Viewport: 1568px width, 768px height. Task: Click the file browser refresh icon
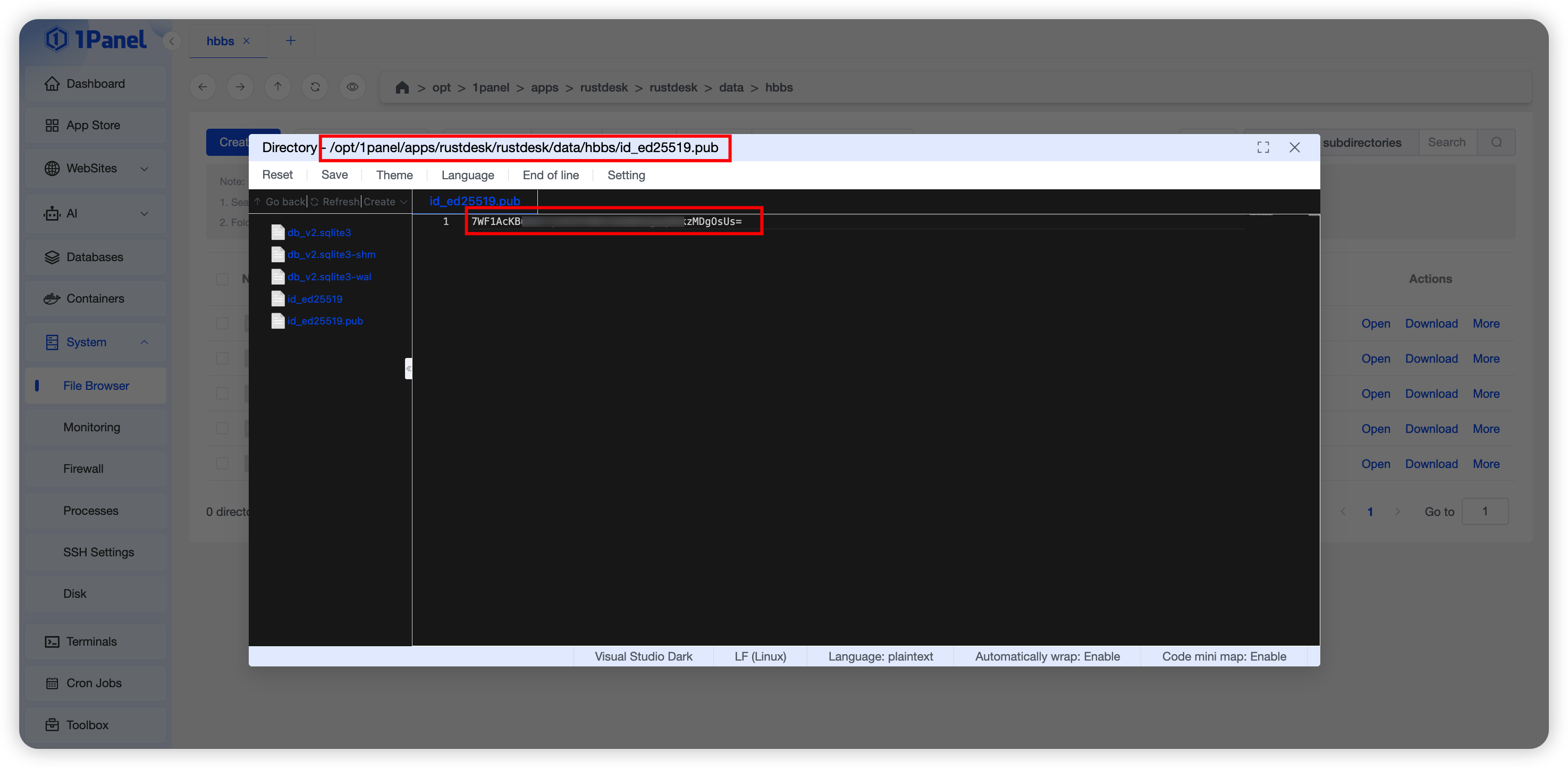pyautogui.click(x=315, y=87)
